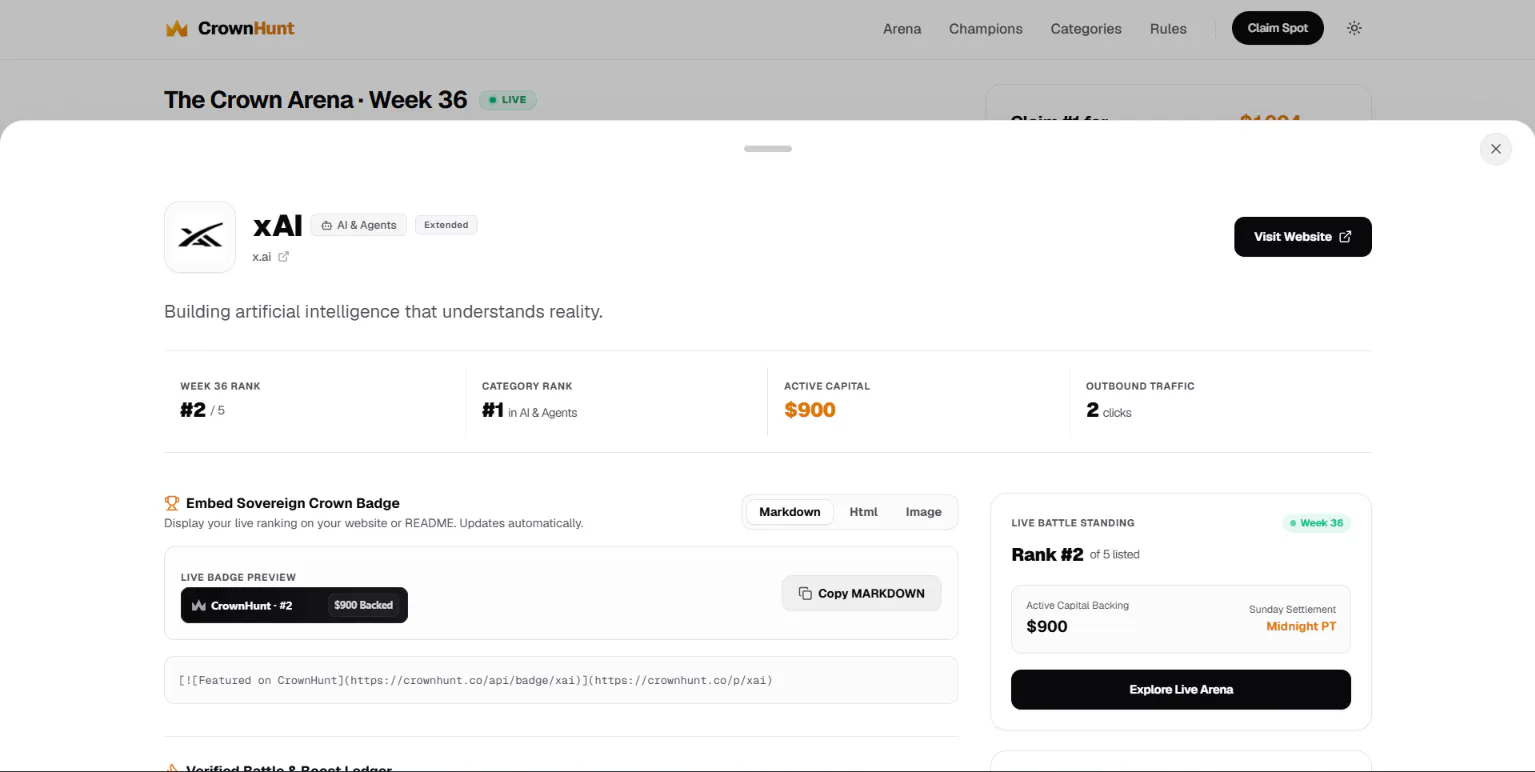
Task: Switch to the Image embed tab
Action: 923,512
